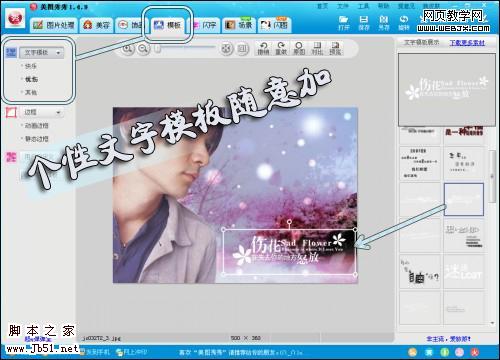
Task: Open the 闪图 tab
Action: click(x=275, y=25)
